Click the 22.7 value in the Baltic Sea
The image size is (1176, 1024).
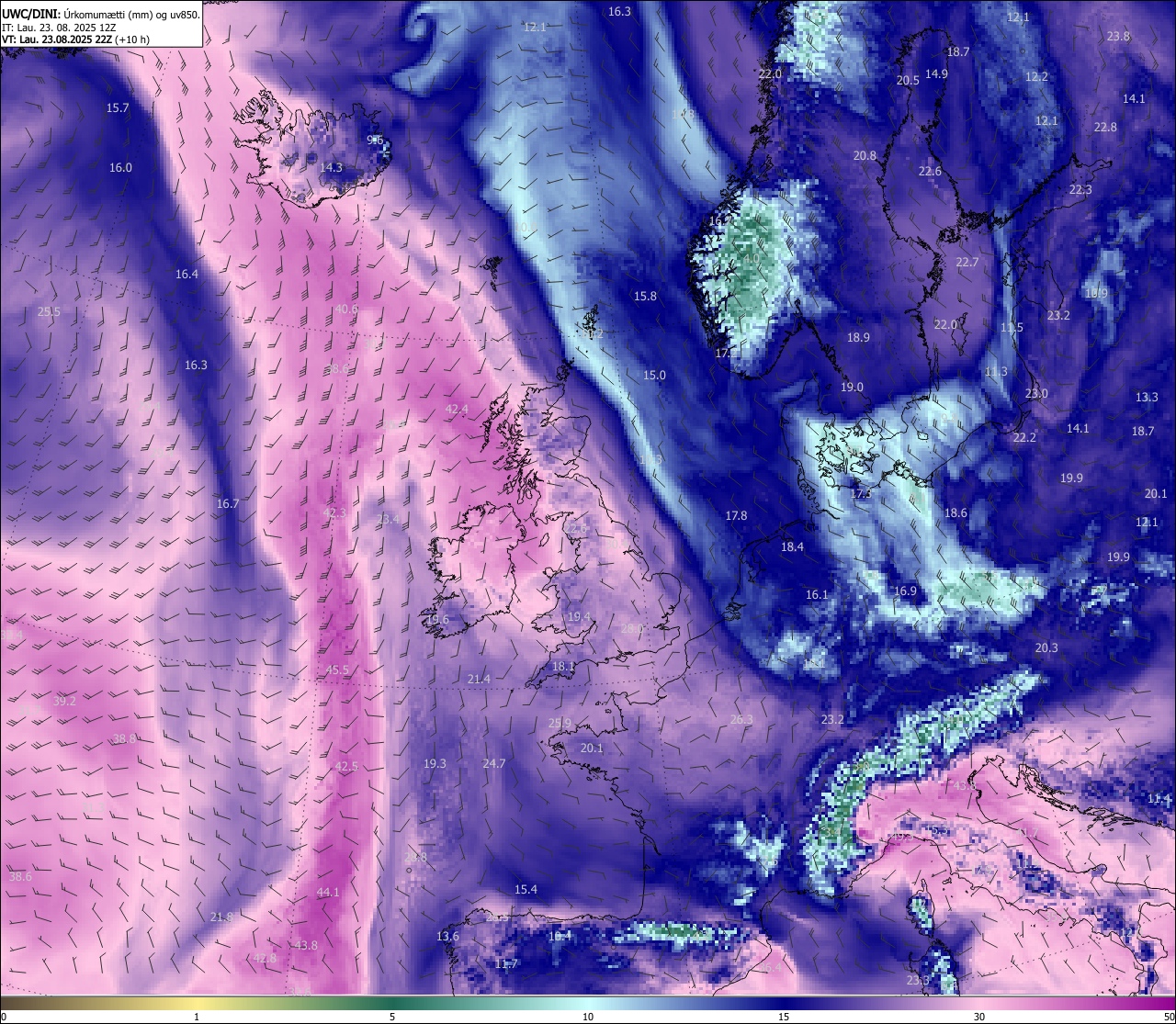[967, 262]
